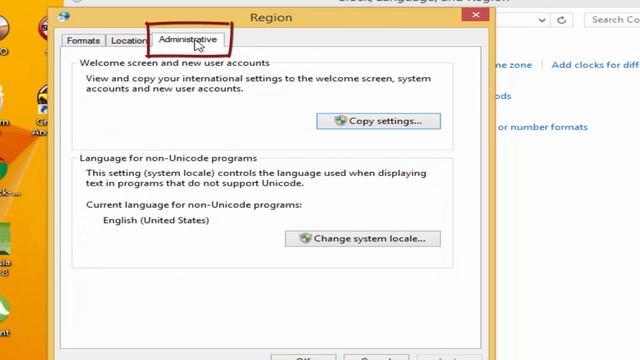The width and height of the screenshot is (640, 360).
Task: Click 'English (United States)' locale text
Action: tap(156, 220)
